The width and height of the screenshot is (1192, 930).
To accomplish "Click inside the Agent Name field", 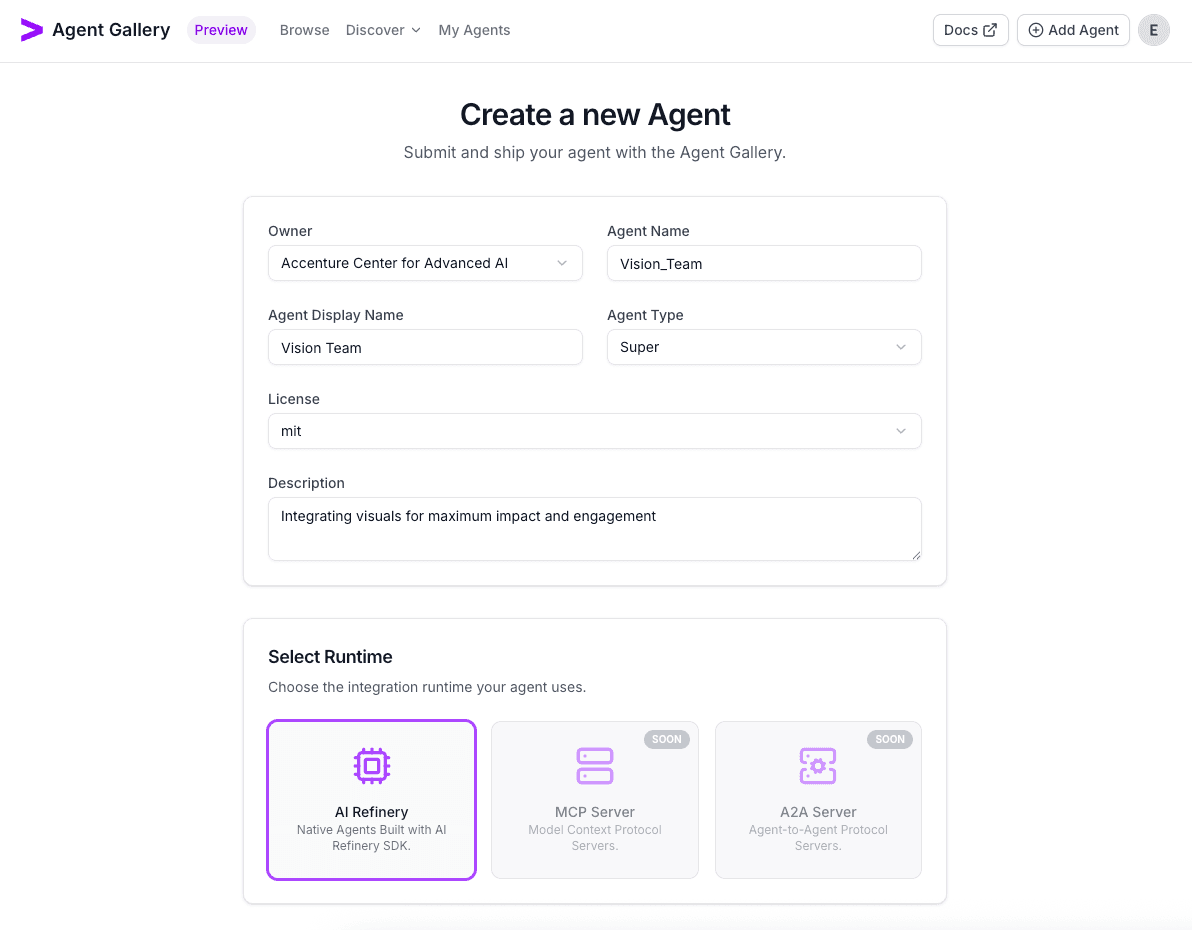I will point(763,263).
